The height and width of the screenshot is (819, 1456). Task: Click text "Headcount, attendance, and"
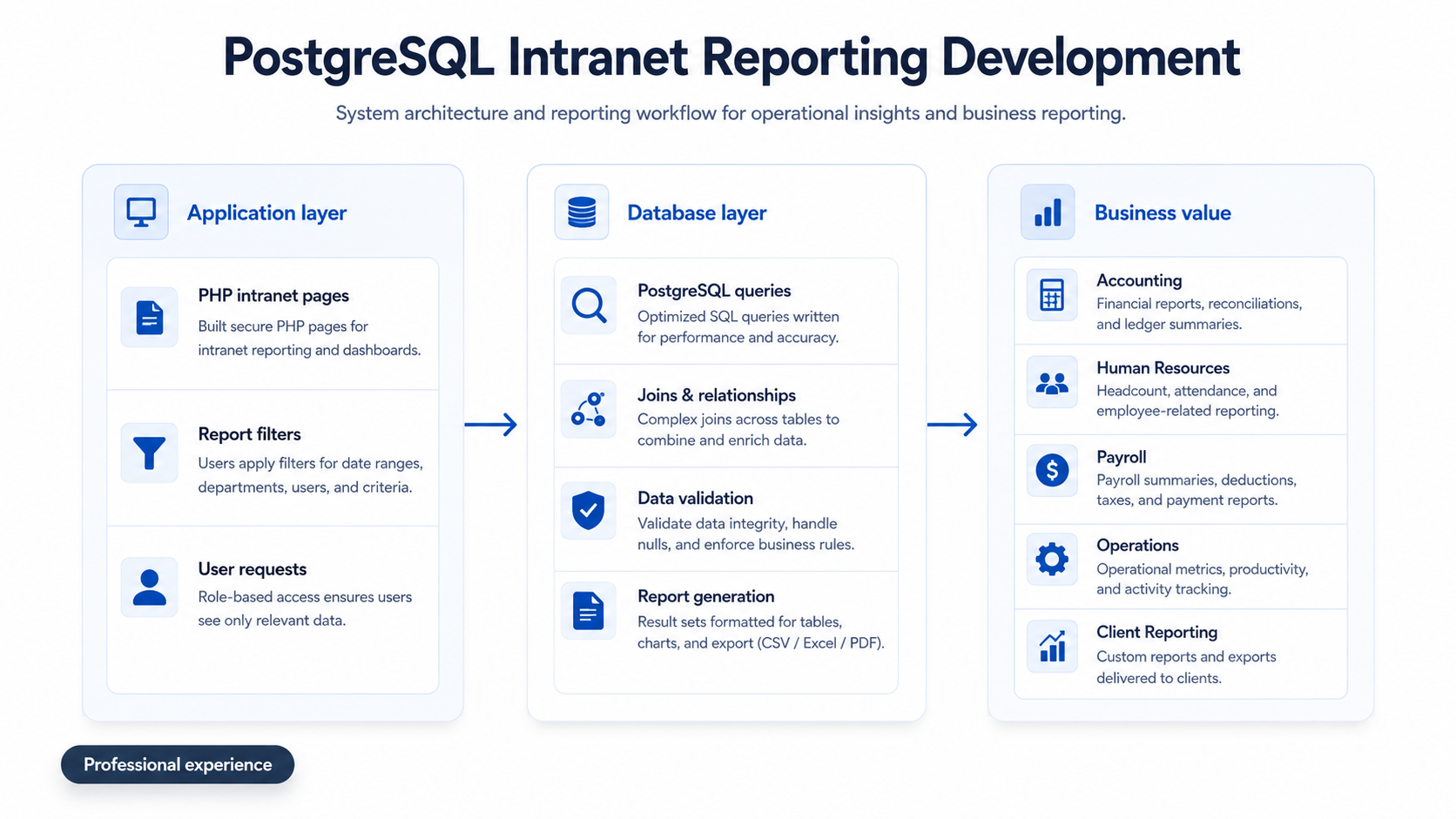coord(1186,391)
